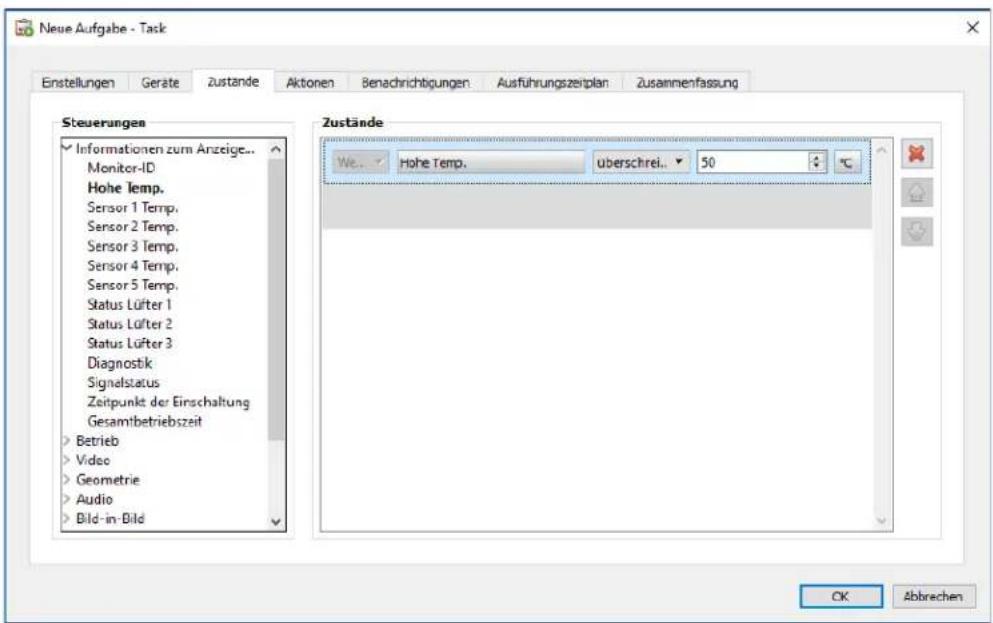Delete the condition with red X icon
993x623 pixels.
point(916,154)
